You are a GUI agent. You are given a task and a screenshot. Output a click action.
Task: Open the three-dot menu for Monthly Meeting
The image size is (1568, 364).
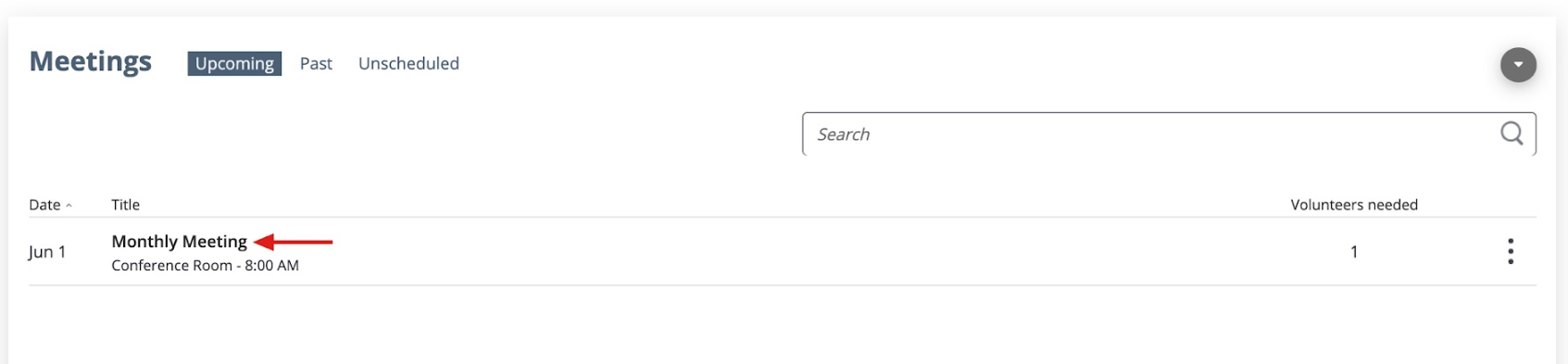(1511, 251)
